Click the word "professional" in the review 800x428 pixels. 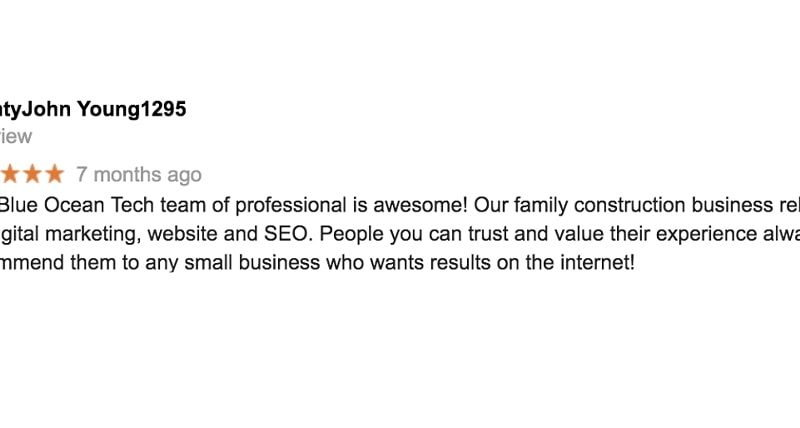coord(288,206)
